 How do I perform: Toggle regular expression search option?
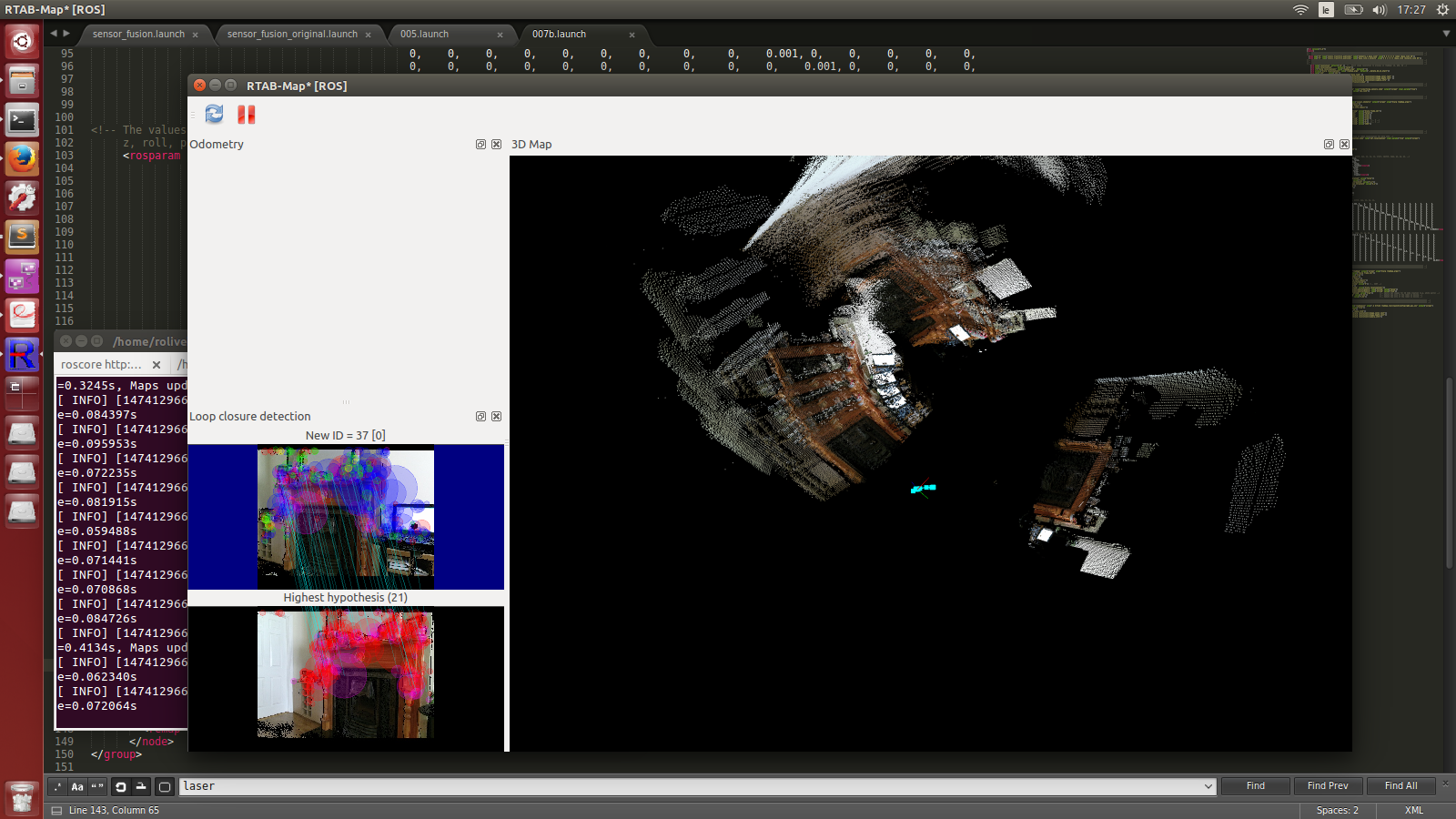58,786
